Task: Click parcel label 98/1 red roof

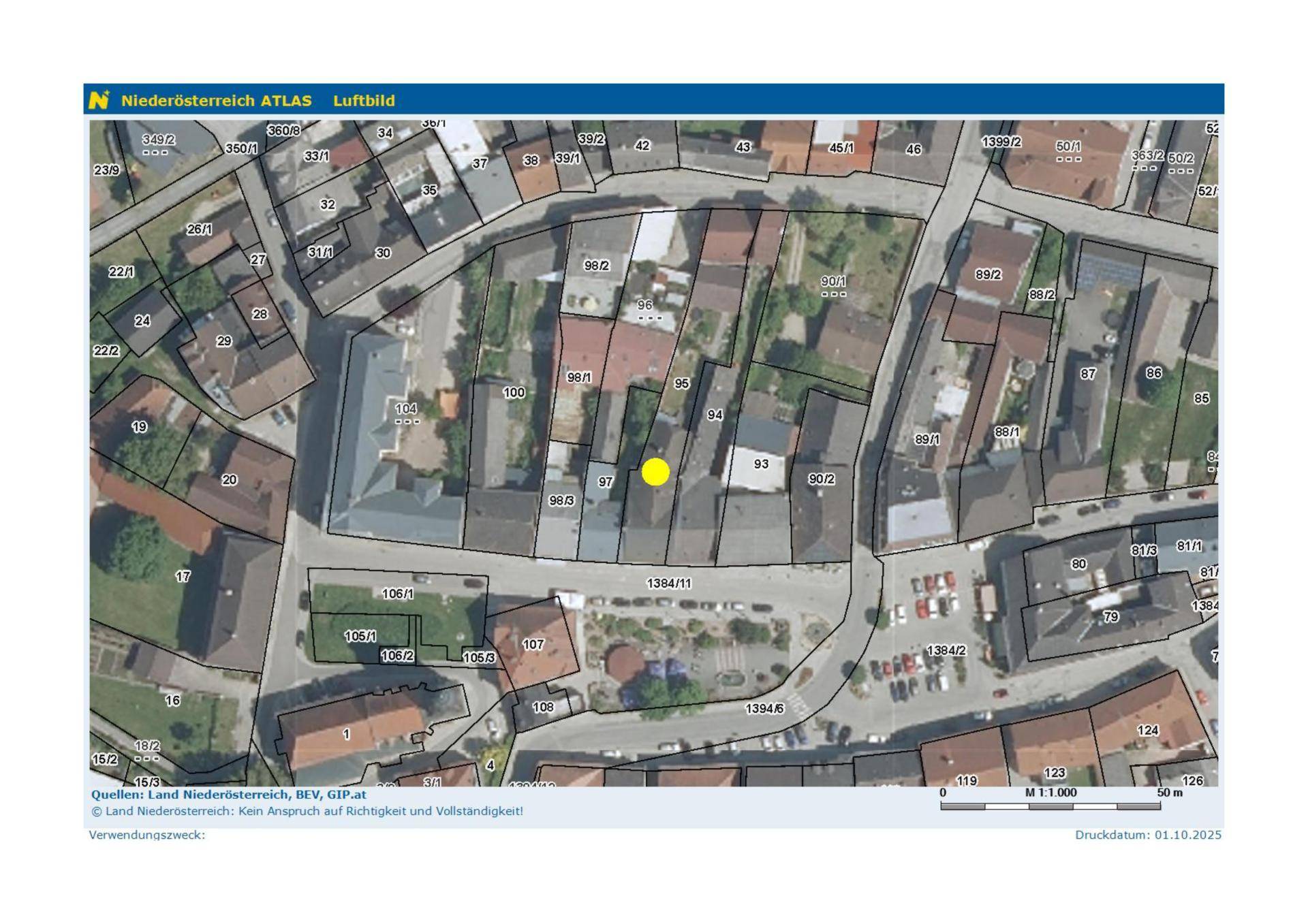Action: [579, 377]
